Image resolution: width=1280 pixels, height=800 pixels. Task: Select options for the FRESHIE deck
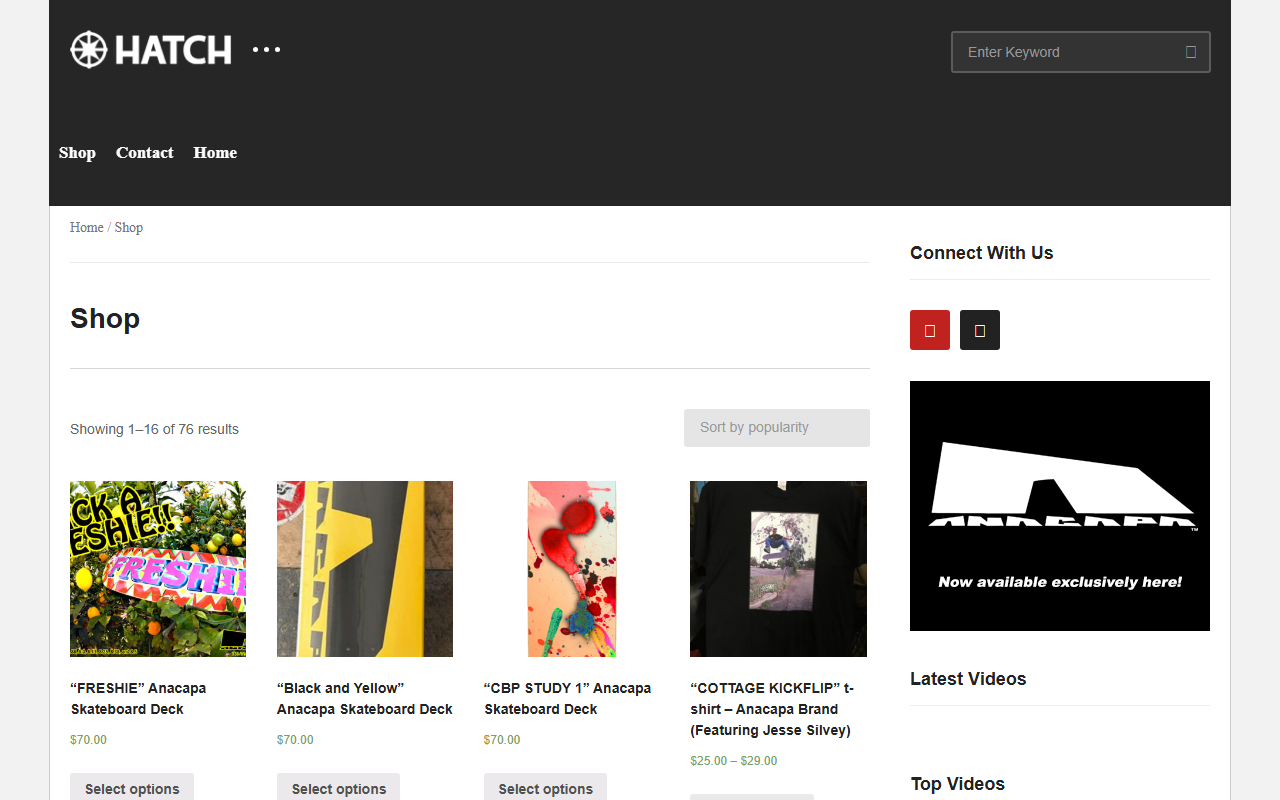pos(132,787)
